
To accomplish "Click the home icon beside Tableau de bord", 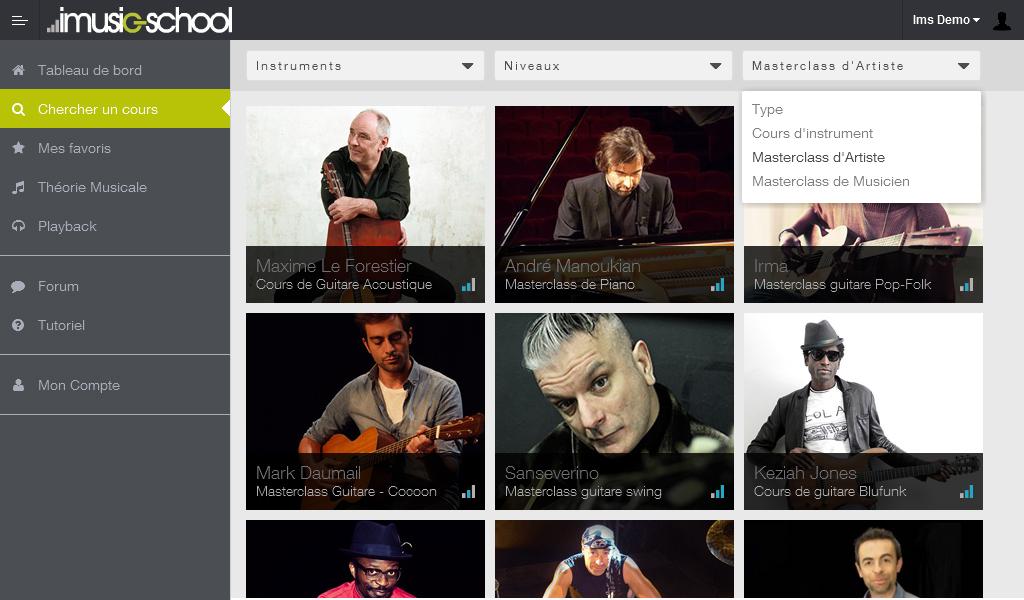I will point(18,70).
